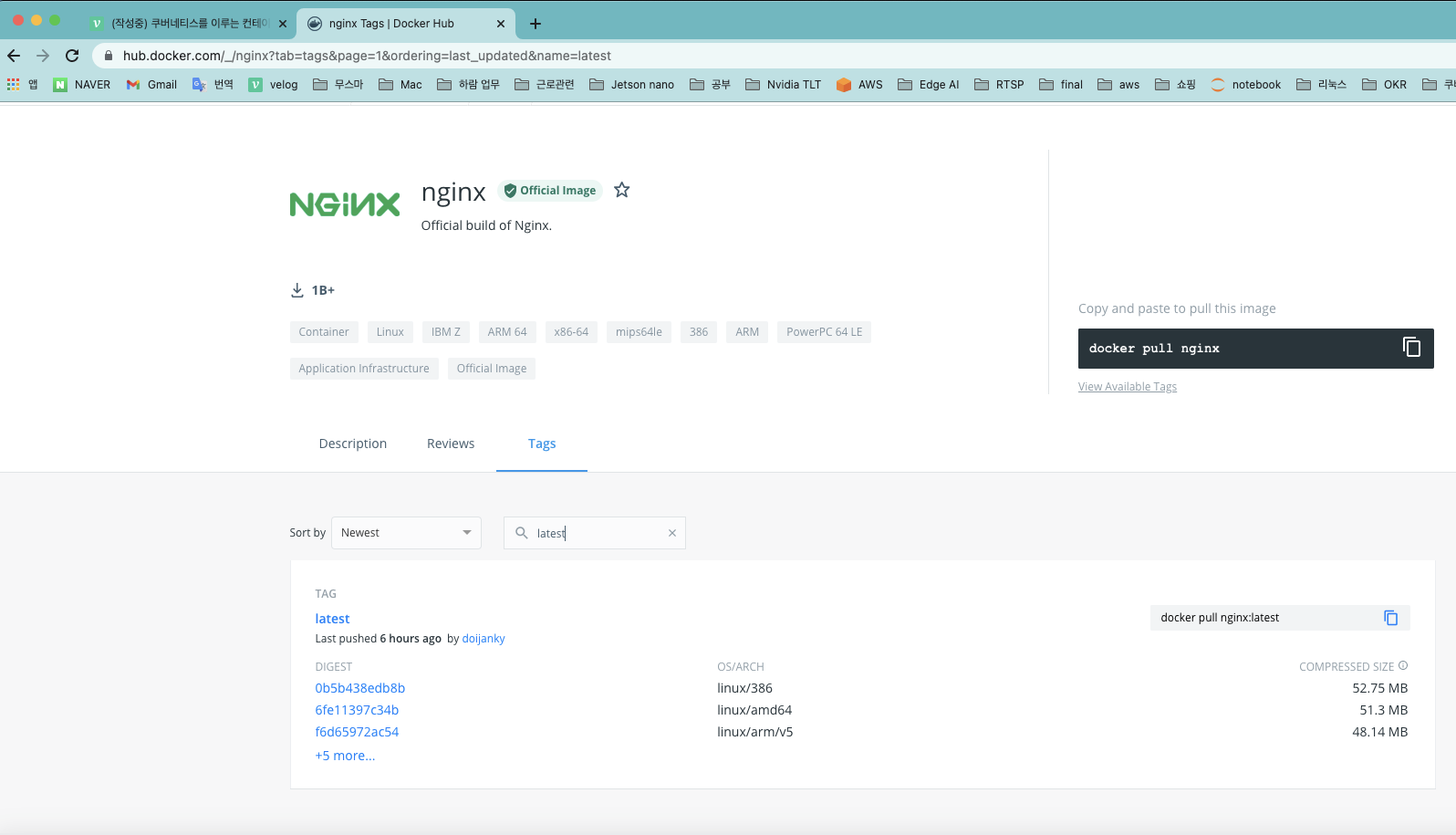Image resolution: width=1456 pixels, height=835 pixels.
Task: Click the 1B+ downloads icon
Action: tap(297, 290)
